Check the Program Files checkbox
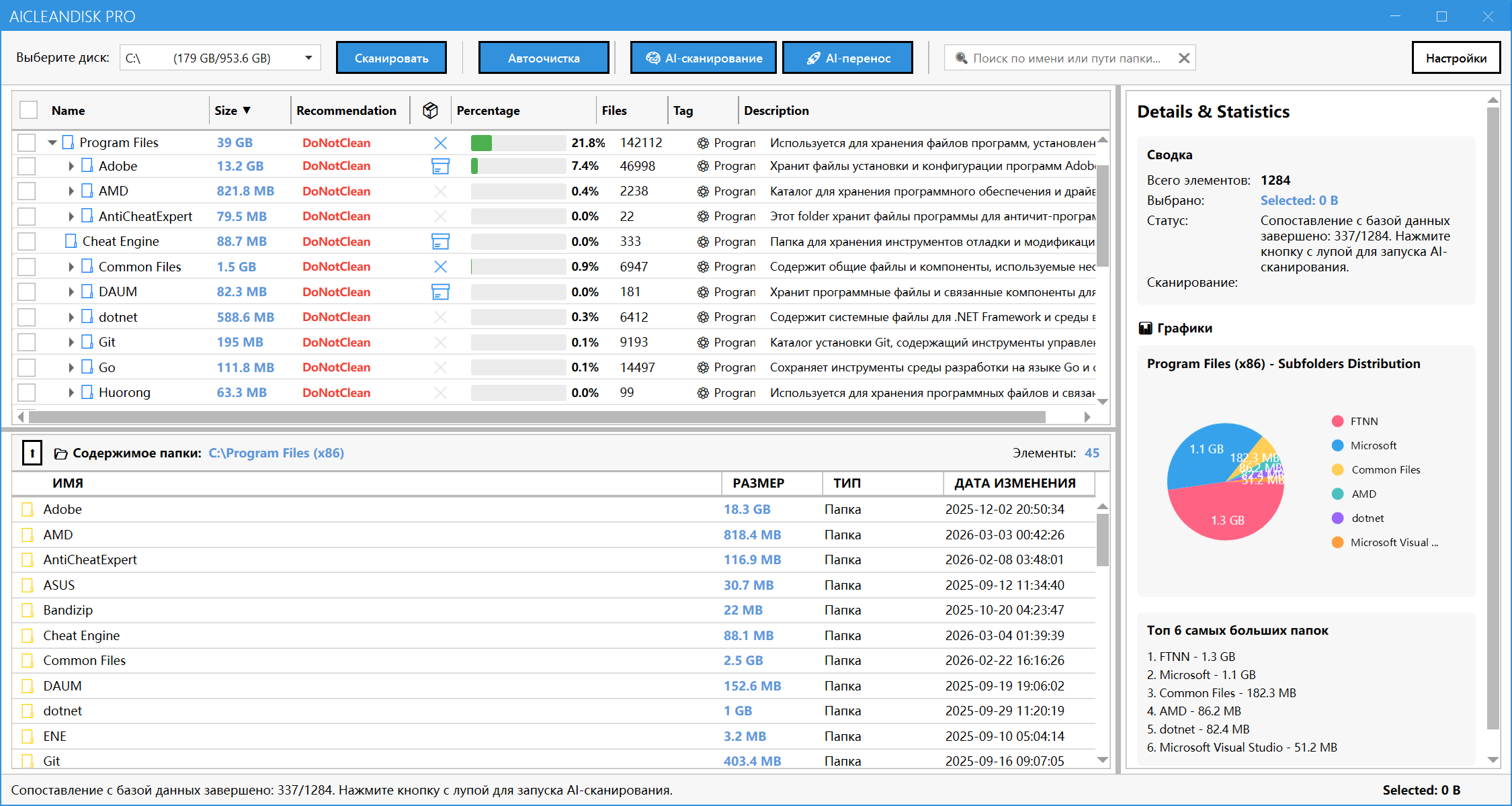This screenshot has width=1512, height=806. tap(26, 142)
